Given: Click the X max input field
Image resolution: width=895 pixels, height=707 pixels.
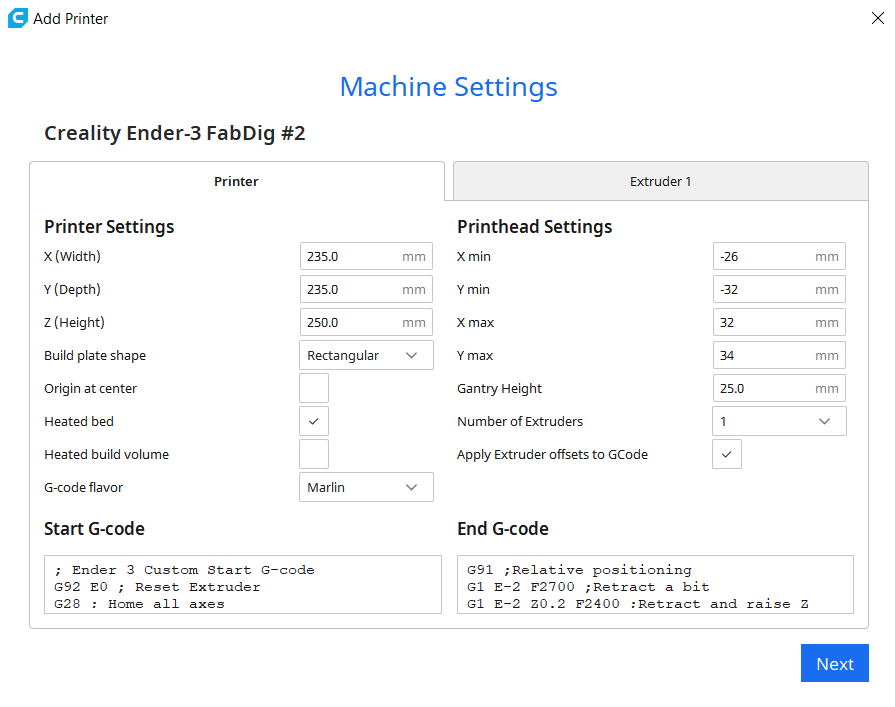Looking at the screenshot, I should 779,322.
